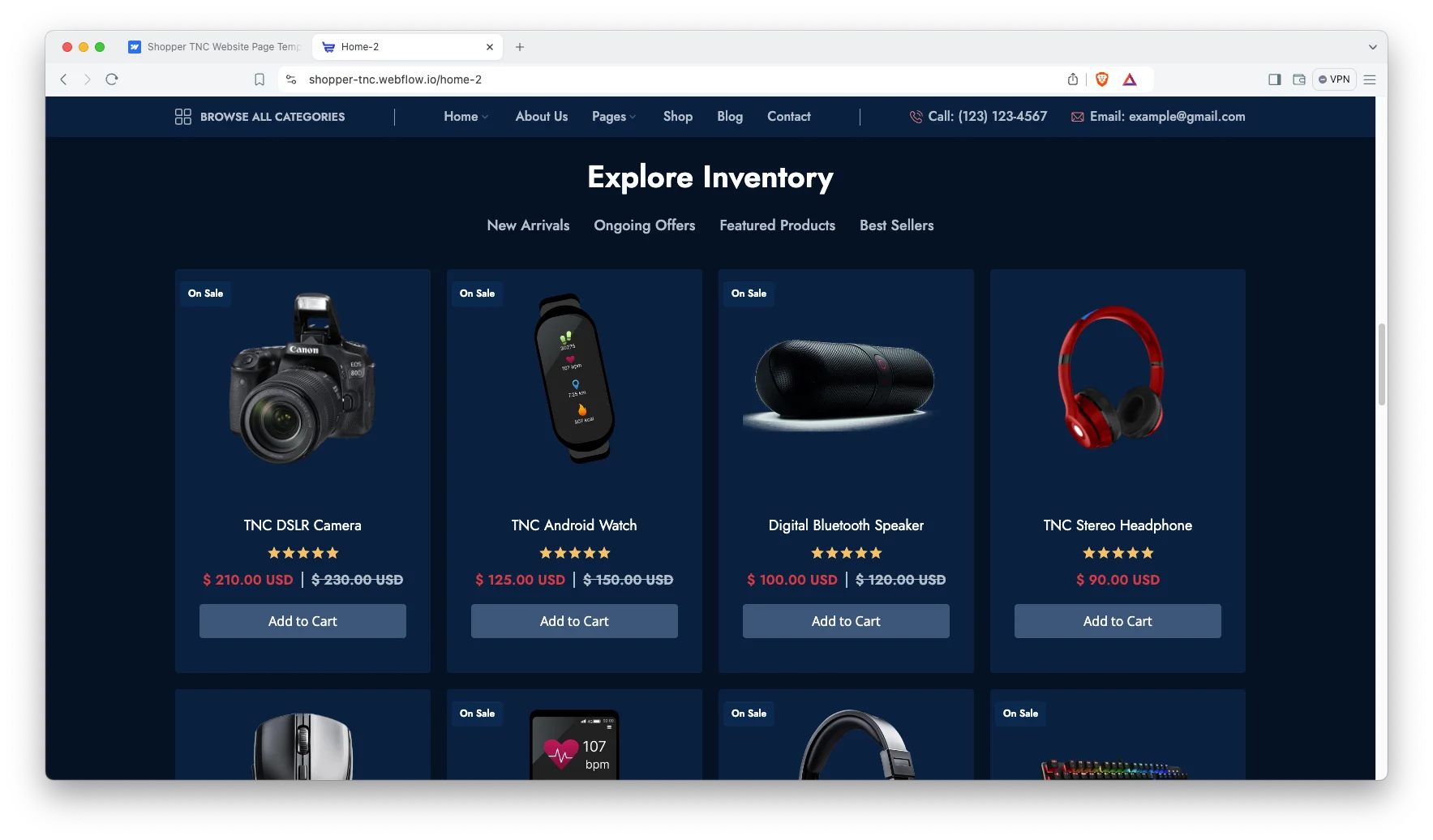The width and height of the screenshot is (1433, 840).
Task: Open the Brave wallet icon
Action: click(x=1299, y=79)
